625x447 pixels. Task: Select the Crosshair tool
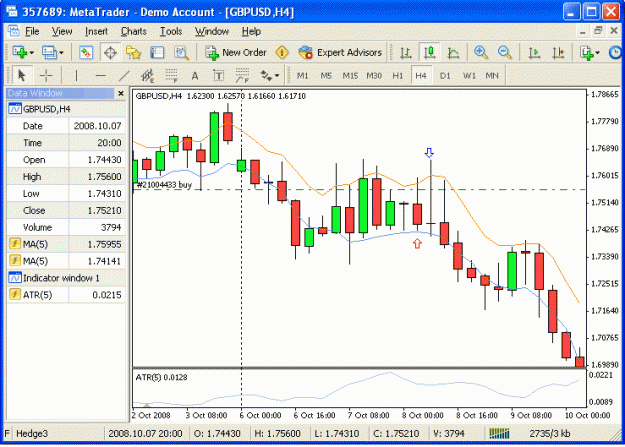click(x=46, y=75)
